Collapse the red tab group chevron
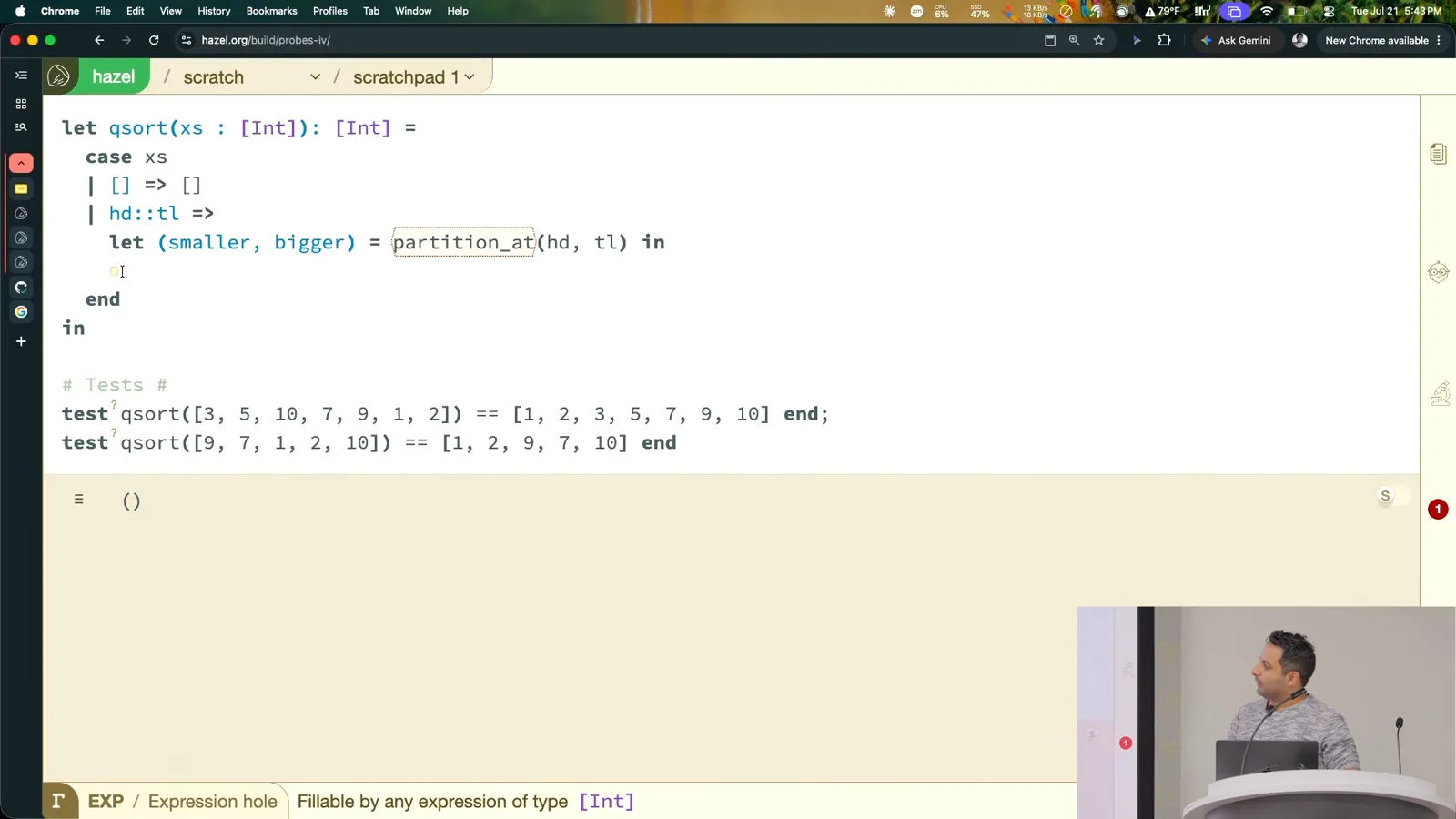The height and width of the screenshot is (819, 1456). tap(21, 163)
